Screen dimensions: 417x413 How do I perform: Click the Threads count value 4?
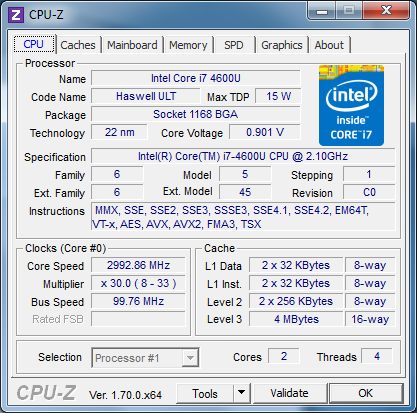(377, 356)
